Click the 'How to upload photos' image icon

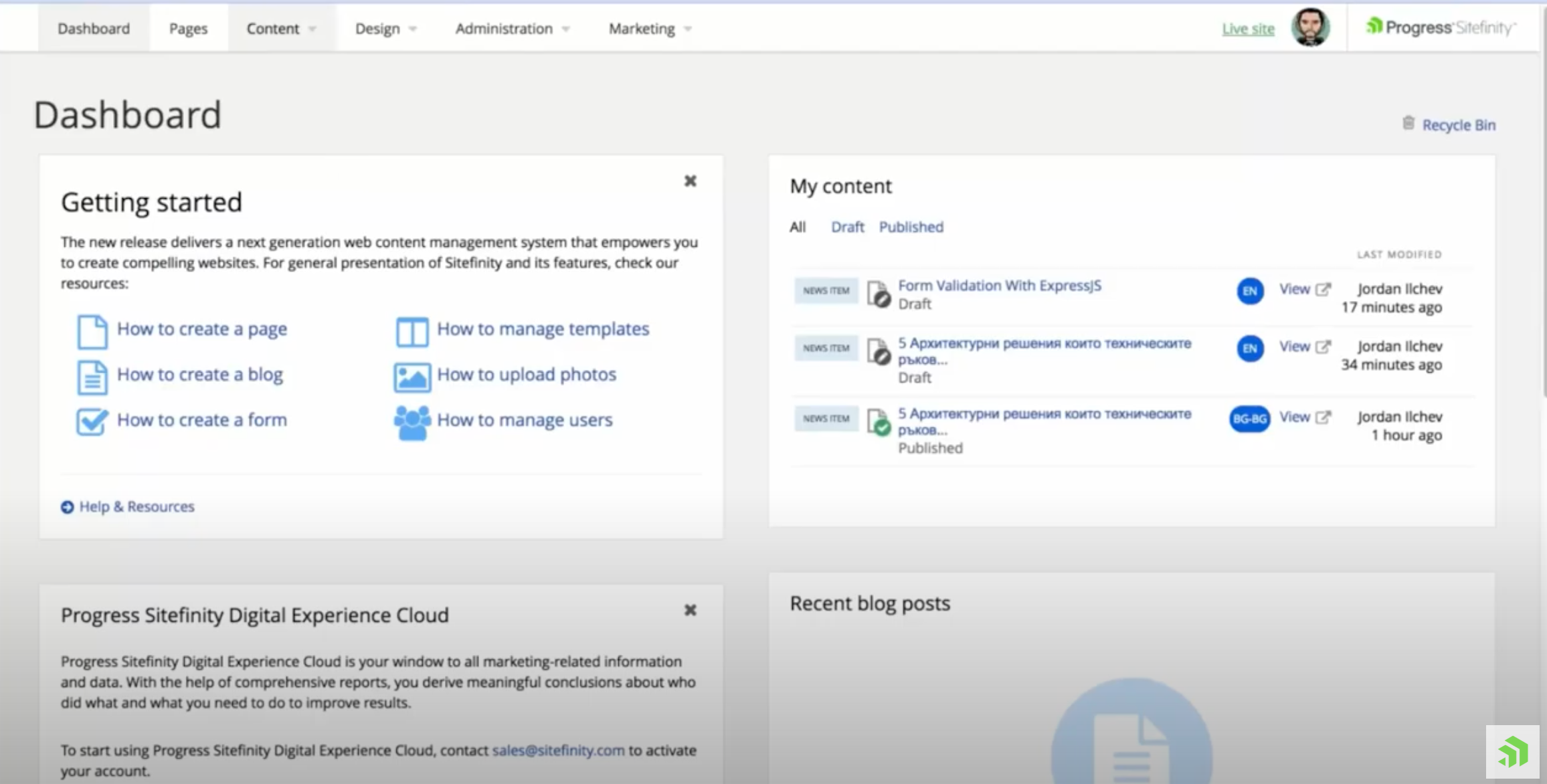pyautogui.click(x=412, y=377)
